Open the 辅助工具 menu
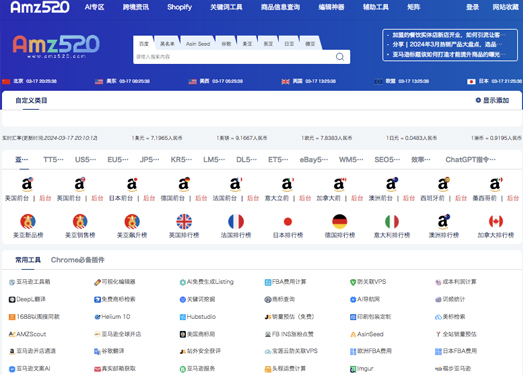The height and width of the screenshot is (375, 523). coord(376,7)
